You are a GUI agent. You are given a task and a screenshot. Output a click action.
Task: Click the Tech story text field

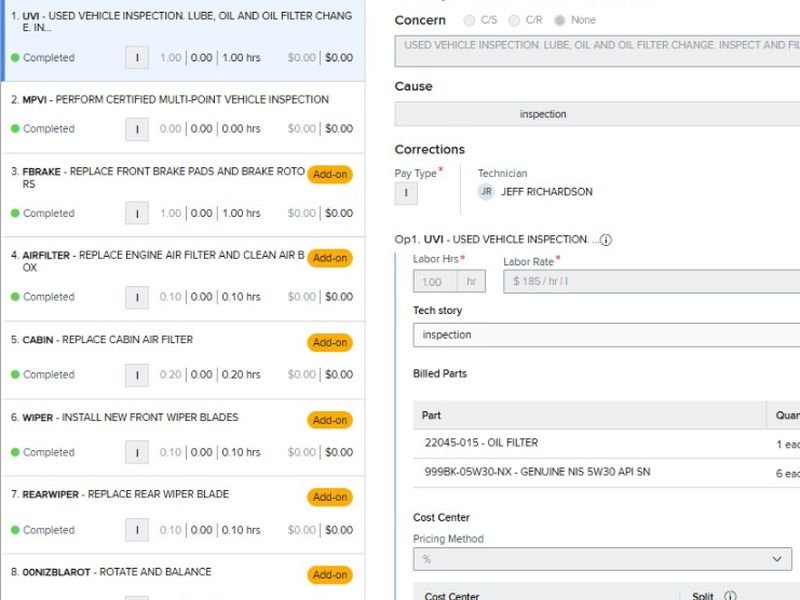[606, 335]
